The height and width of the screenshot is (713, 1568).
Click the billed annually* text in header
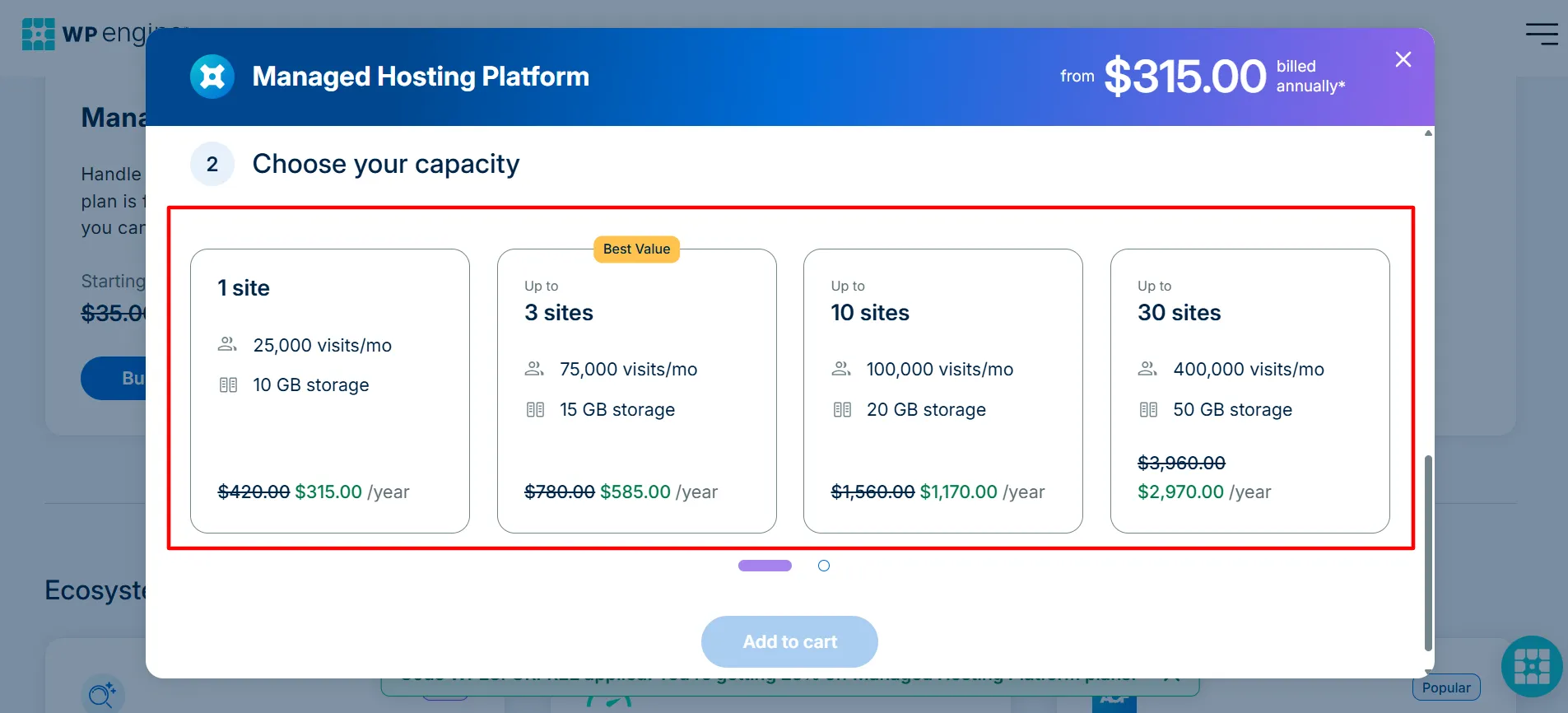click(x=1310, y=76)
